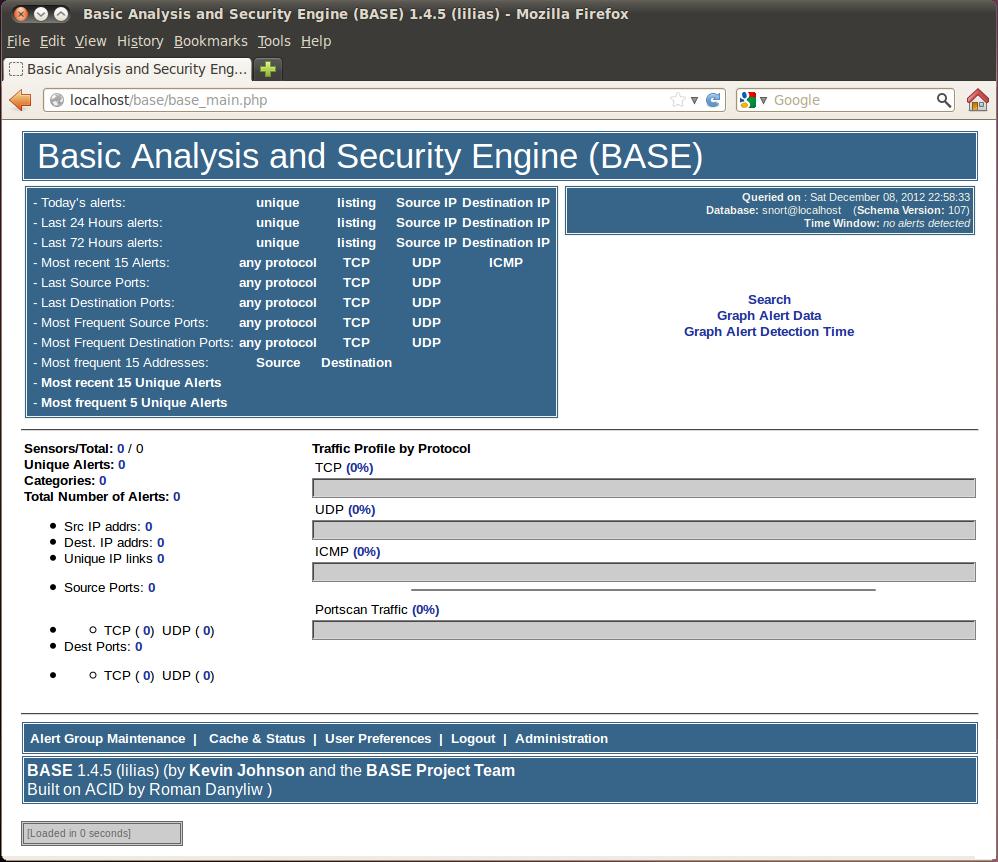Click the Google search engine icon
The height and width of the screenshot is (862, 998).
click(x=748, y=100)
